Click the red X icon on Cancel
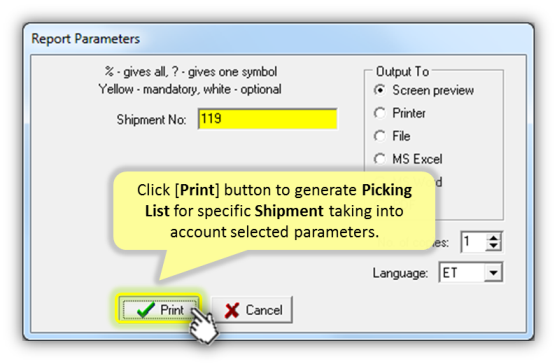The width and height of the screenshot is (557, 363). (x=232, y=310)
